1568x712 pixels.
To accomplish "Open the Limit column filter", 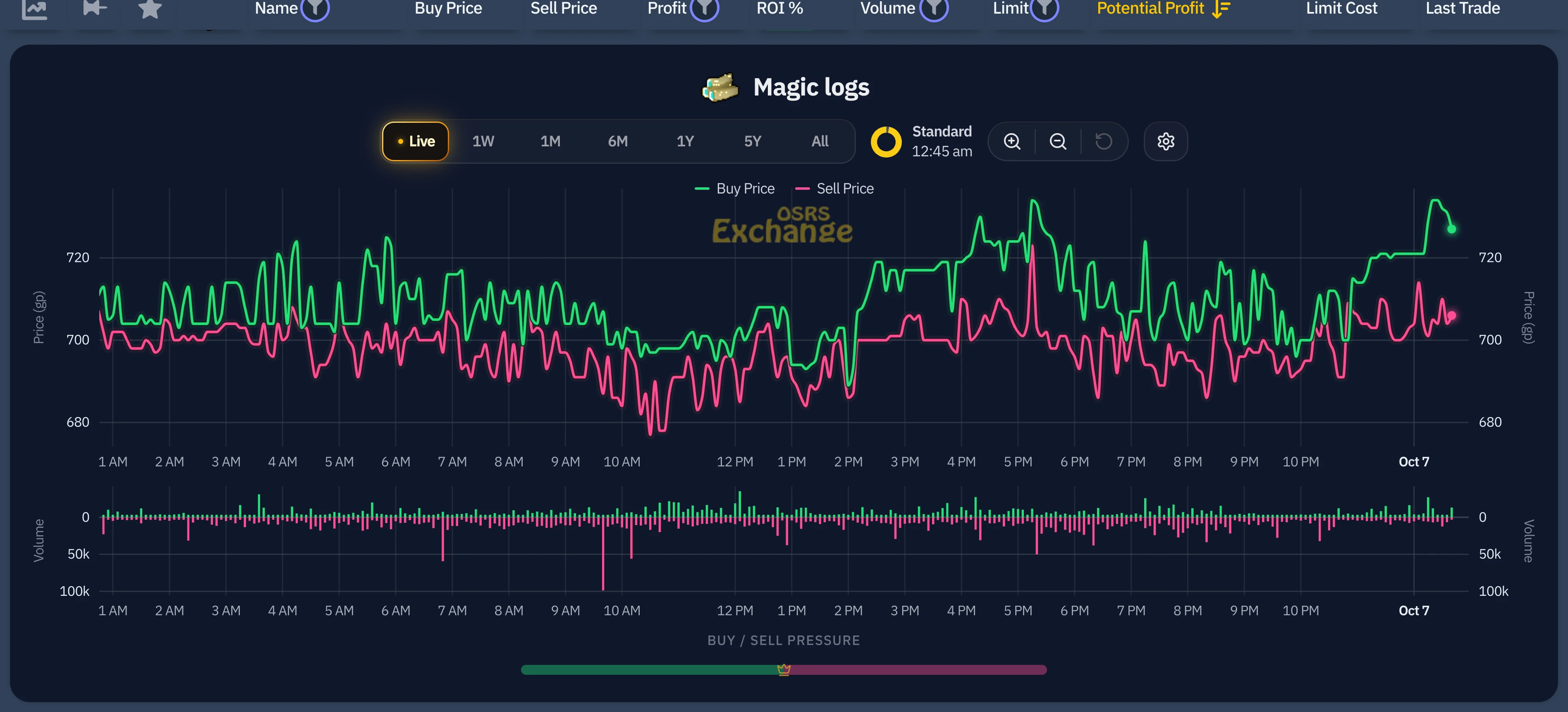I will 1045,8.
